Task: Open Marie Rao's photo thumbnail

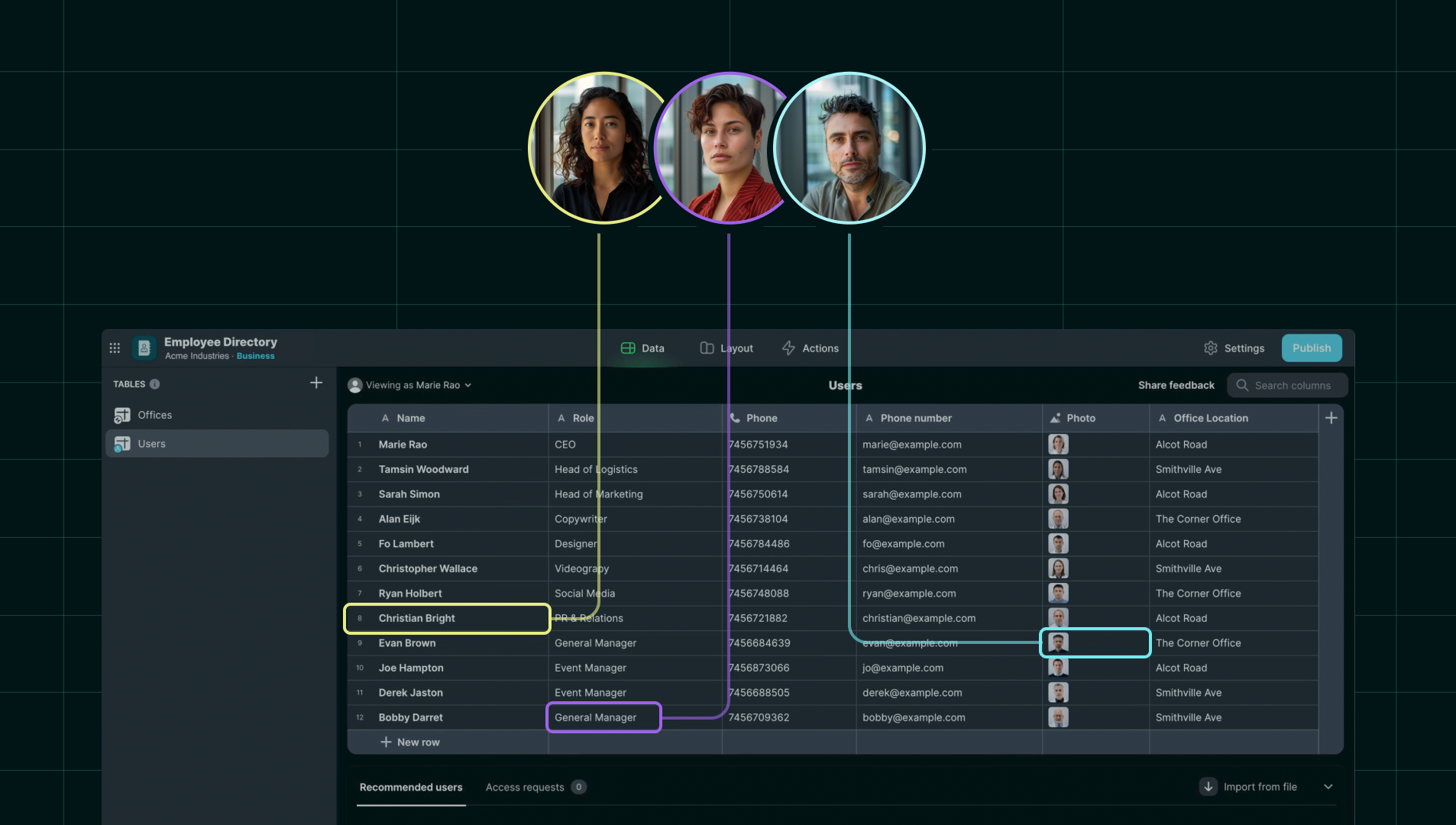Action: (x=1058, y=445)
